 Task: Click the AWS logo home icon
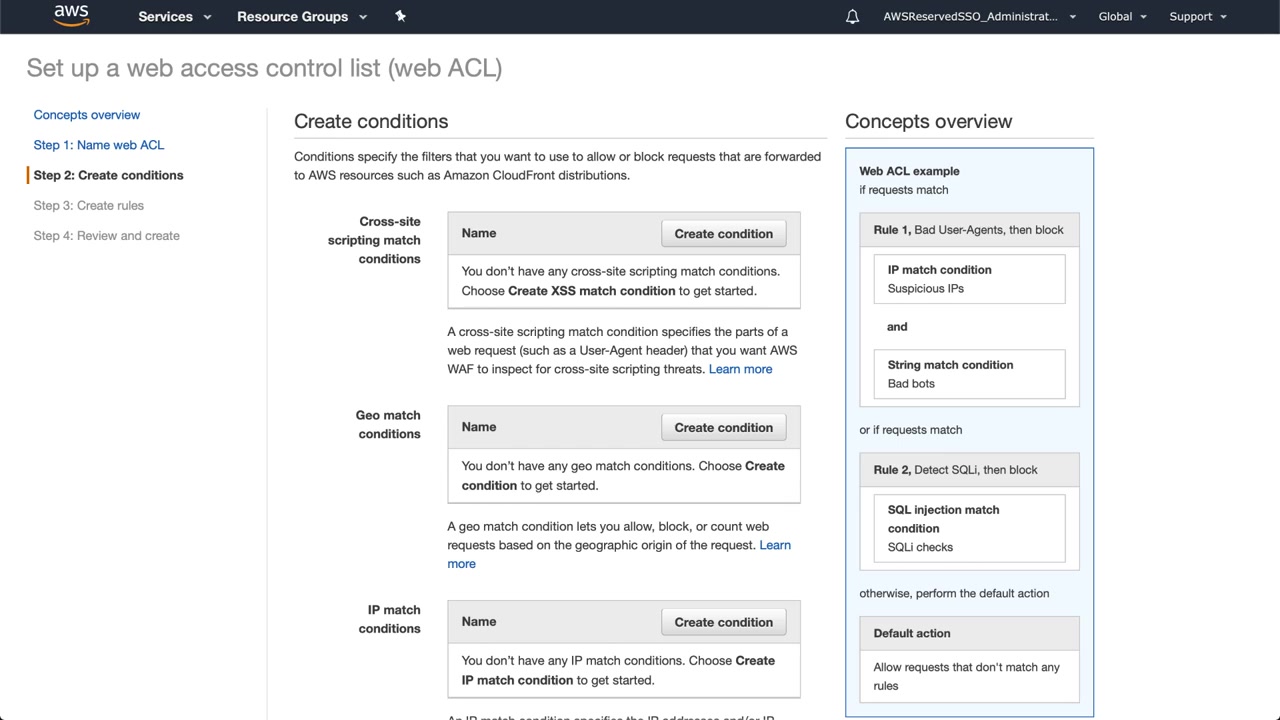[71, 16]
